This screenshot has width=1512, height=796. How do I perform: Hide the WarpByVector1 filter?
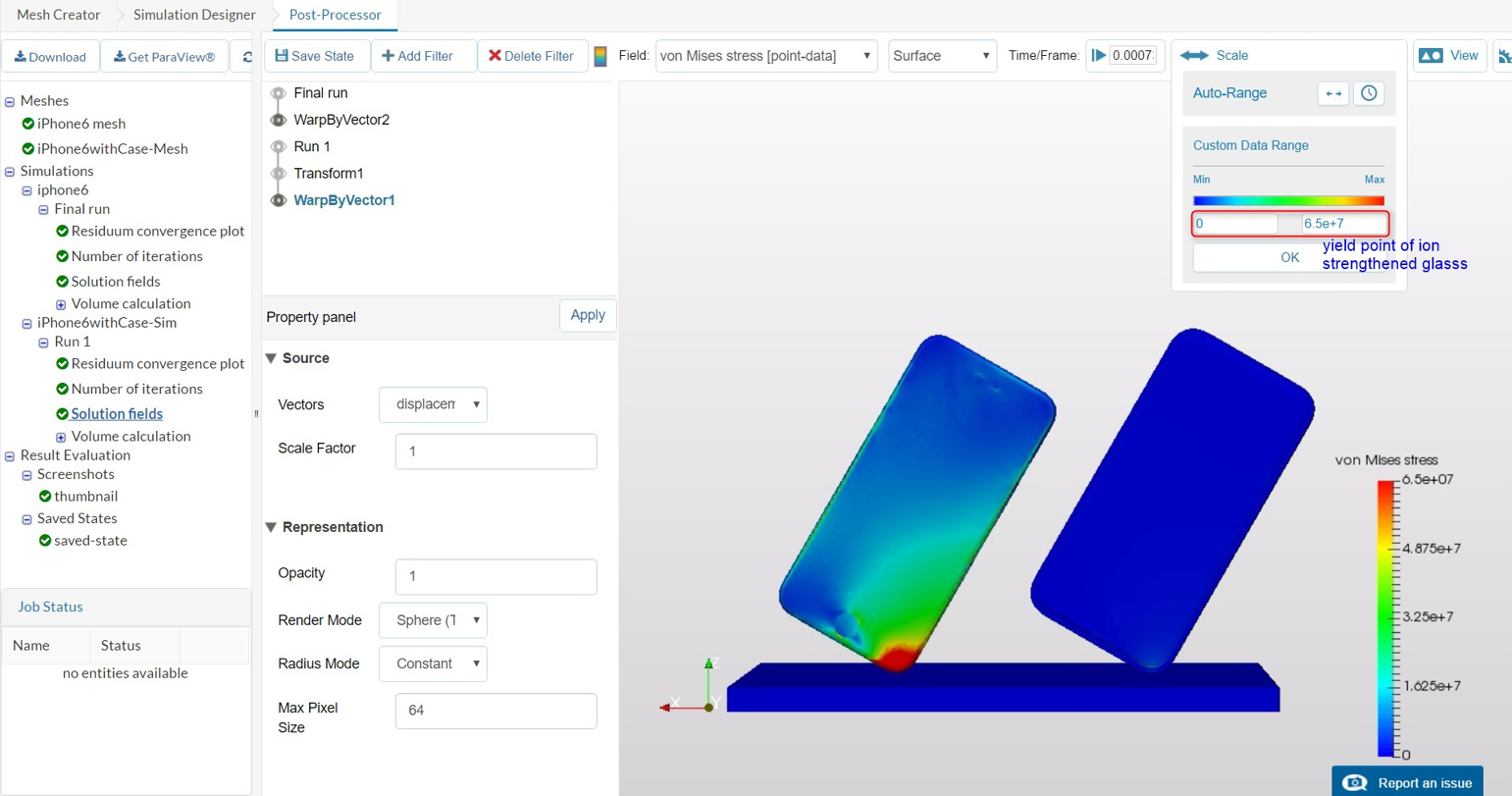tap(279, 200)
